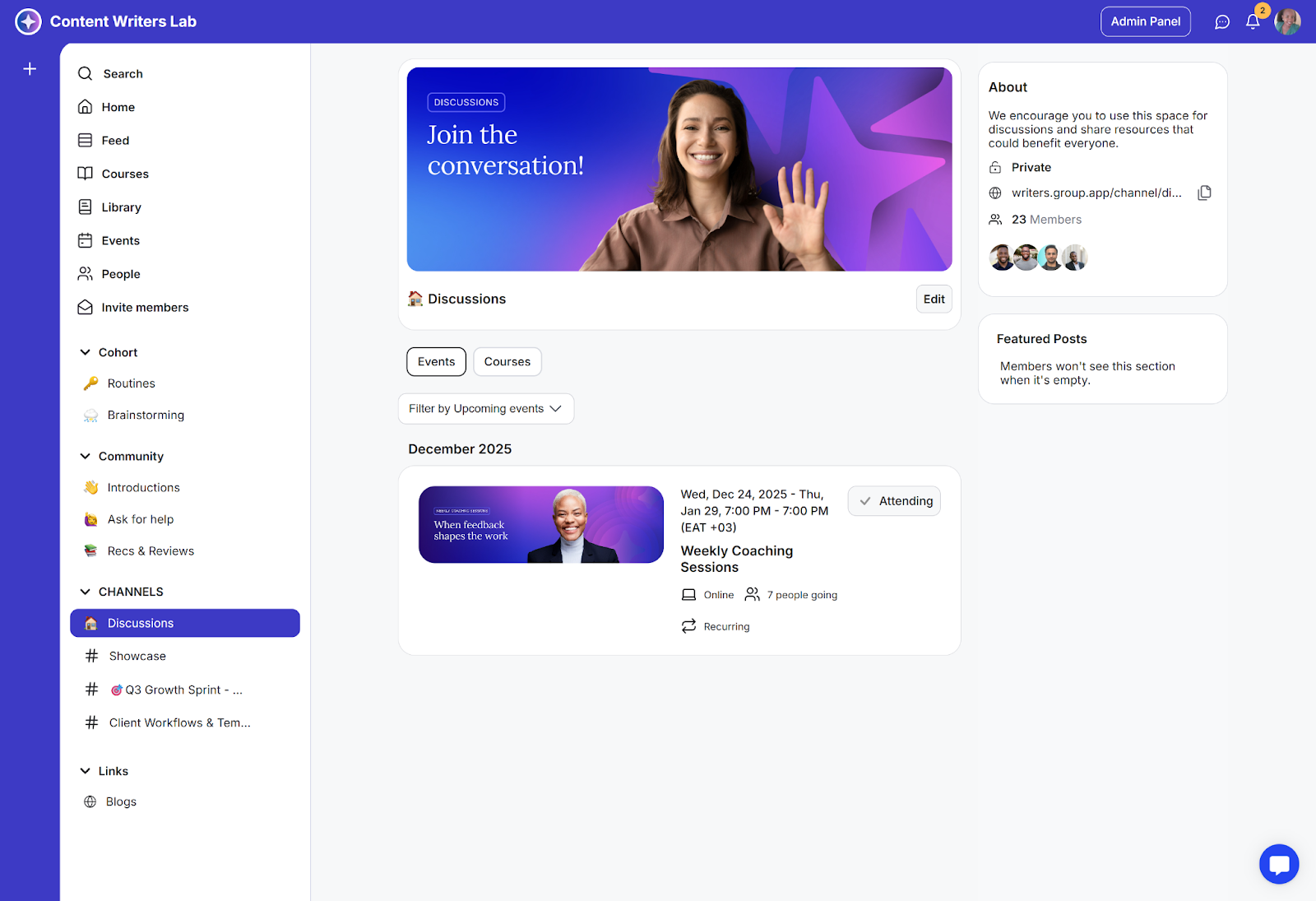
Task: Click the member avatars group
Action: 1038,258
